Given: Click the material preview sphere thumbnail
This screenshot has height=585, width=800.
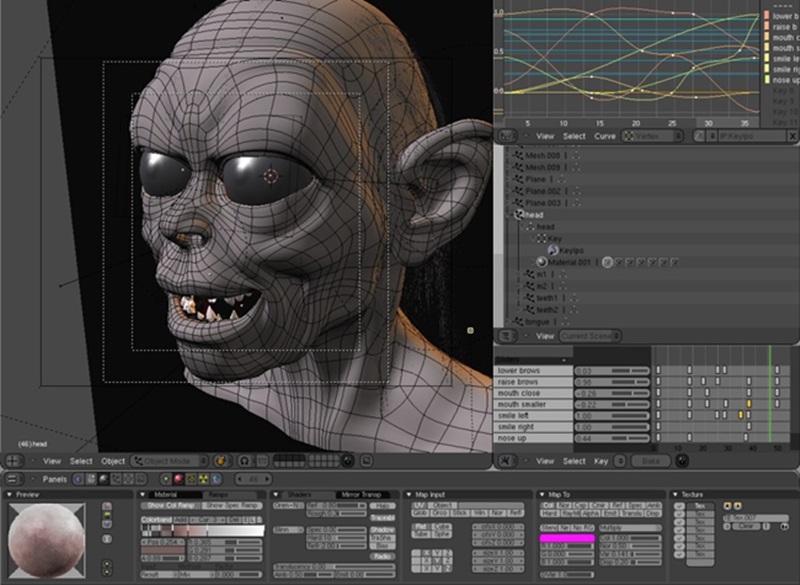Looking at the screenshot, I should (46, 541).
